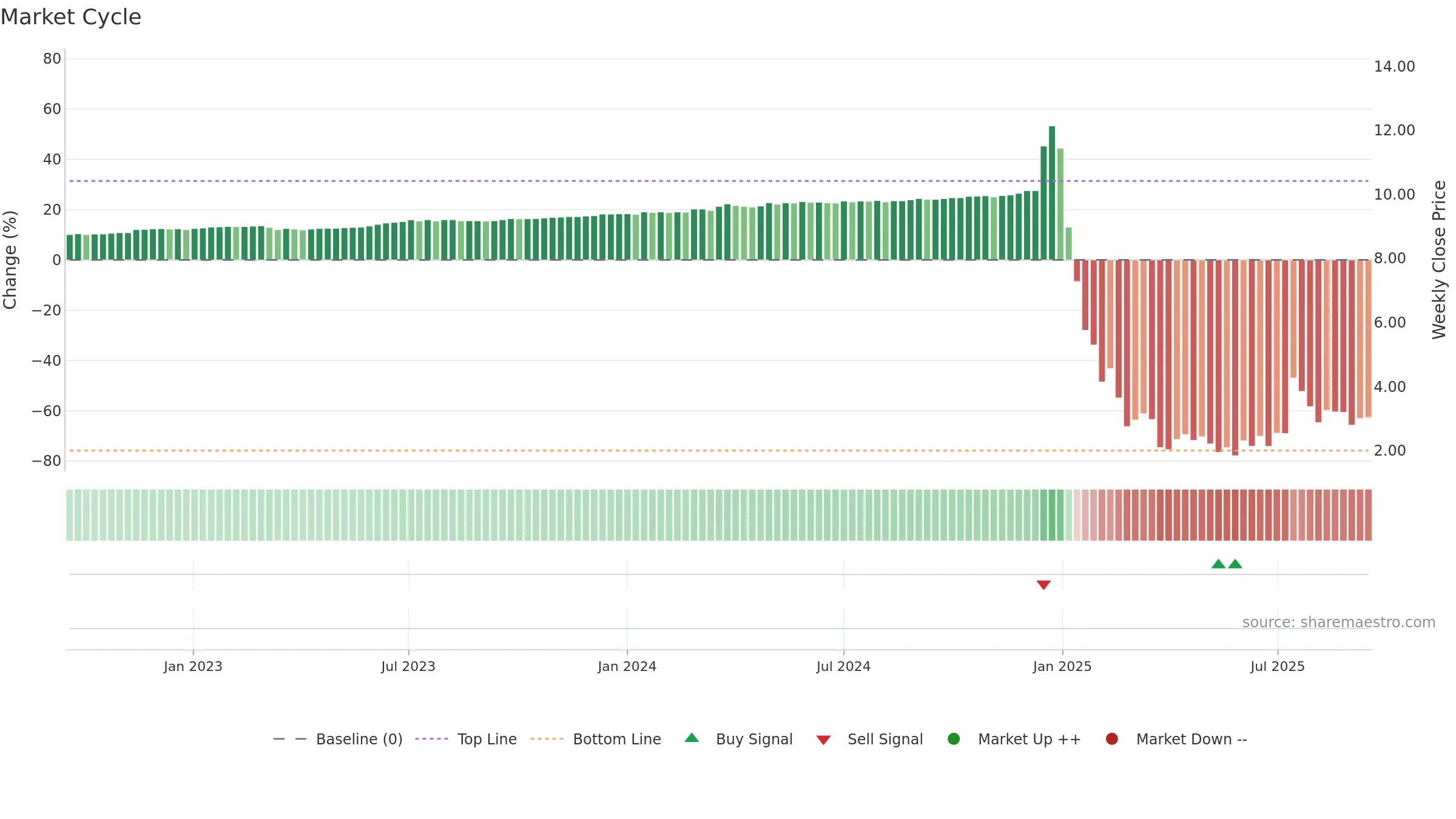Toggle the Buy Signal legend entry
Viewport: 1456px width, 819px height.
tap(739, 739)
